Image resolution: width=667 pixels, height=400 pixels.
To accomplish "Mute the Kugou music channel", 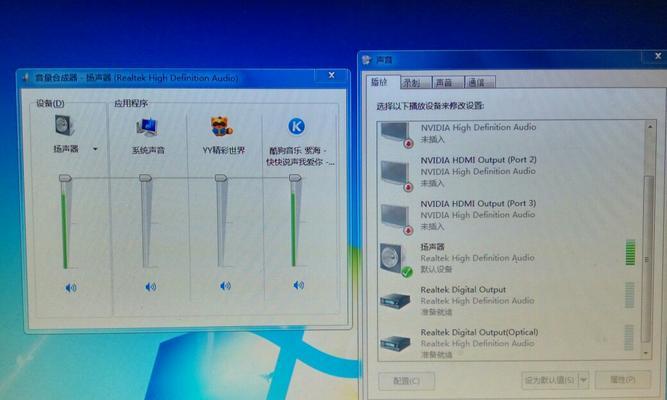I will [299, 285].
